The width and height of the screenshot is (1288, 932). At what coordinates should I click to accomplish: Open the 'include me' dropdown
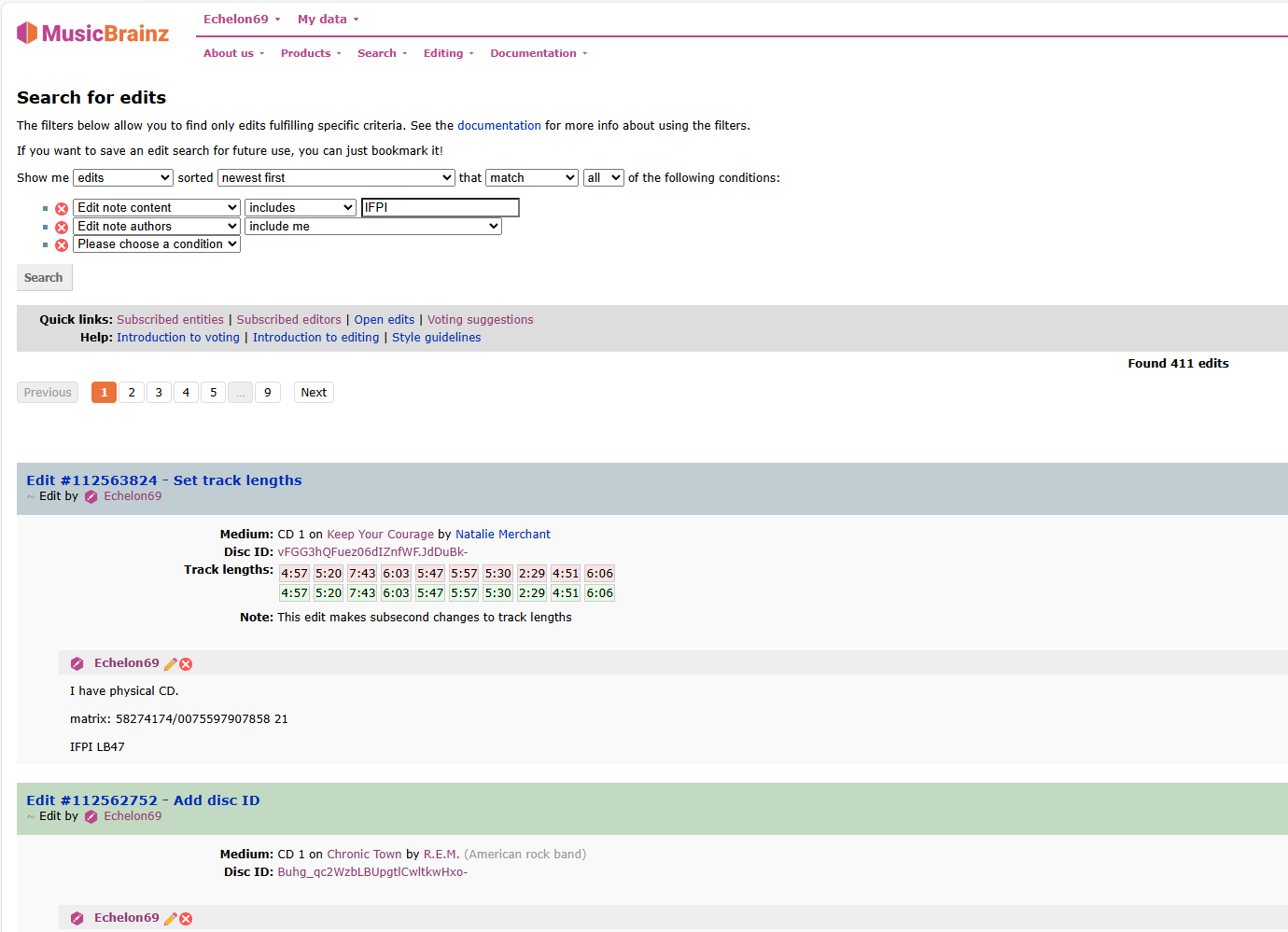(373, 226)
